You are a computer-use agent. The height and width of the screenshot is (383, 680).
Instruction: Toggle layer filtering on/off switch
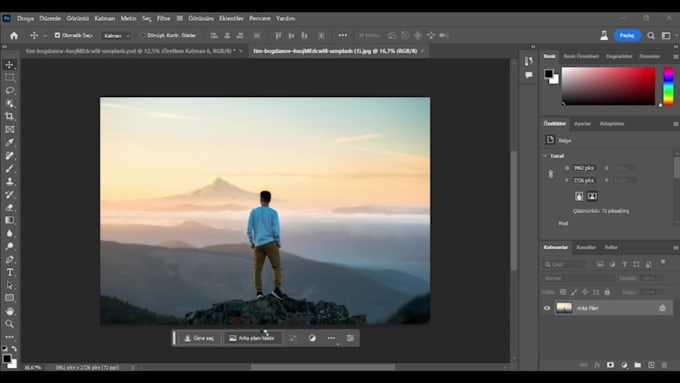[663, 262]
